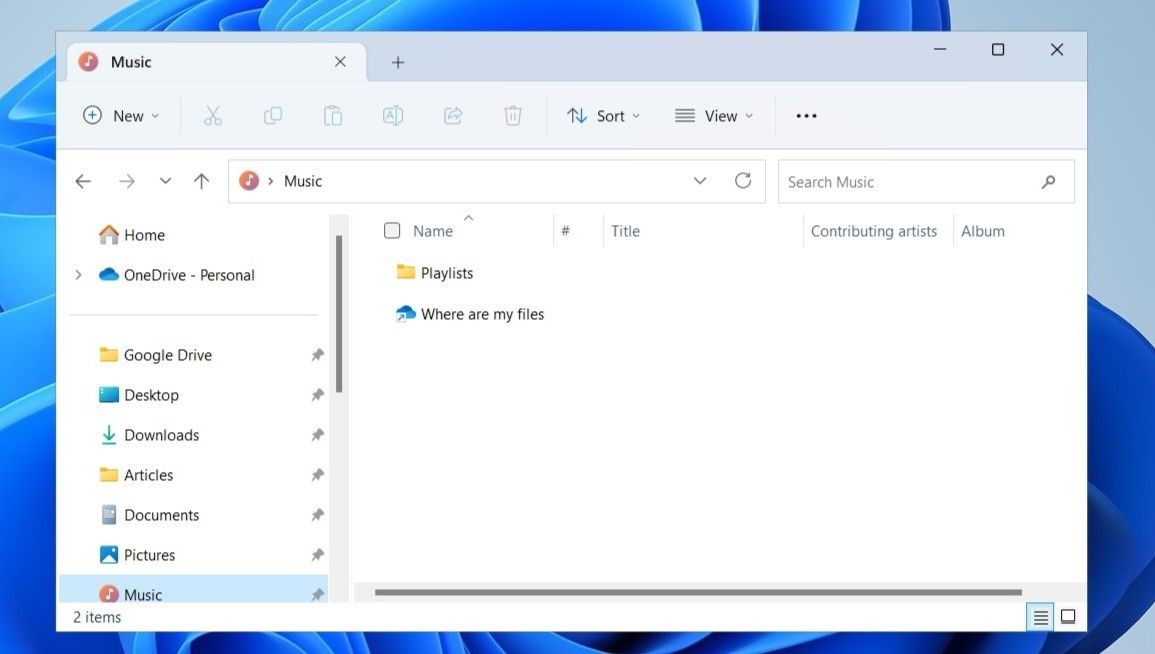Screen dimensions: 1155x654
Task: Click the 2 items status text
Action: (x=96, y=617)
